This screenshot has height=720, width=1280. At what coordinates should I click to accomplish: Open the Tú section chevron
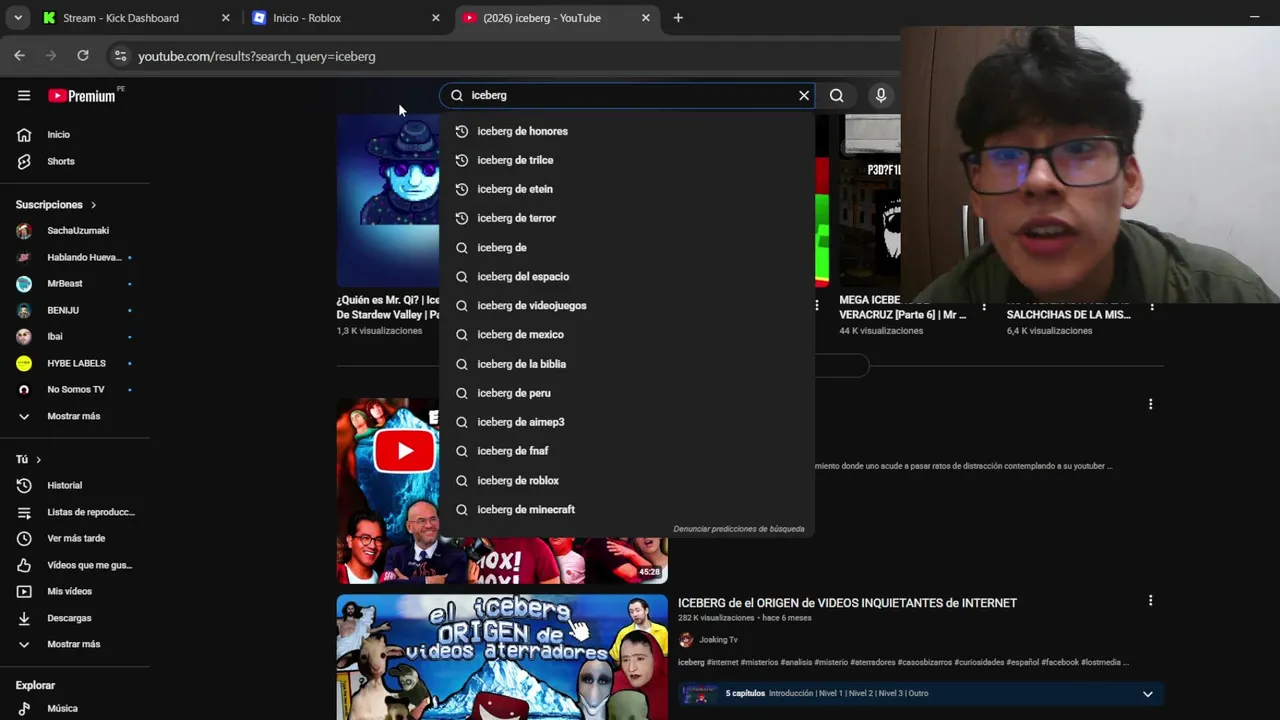pos(38,460)
